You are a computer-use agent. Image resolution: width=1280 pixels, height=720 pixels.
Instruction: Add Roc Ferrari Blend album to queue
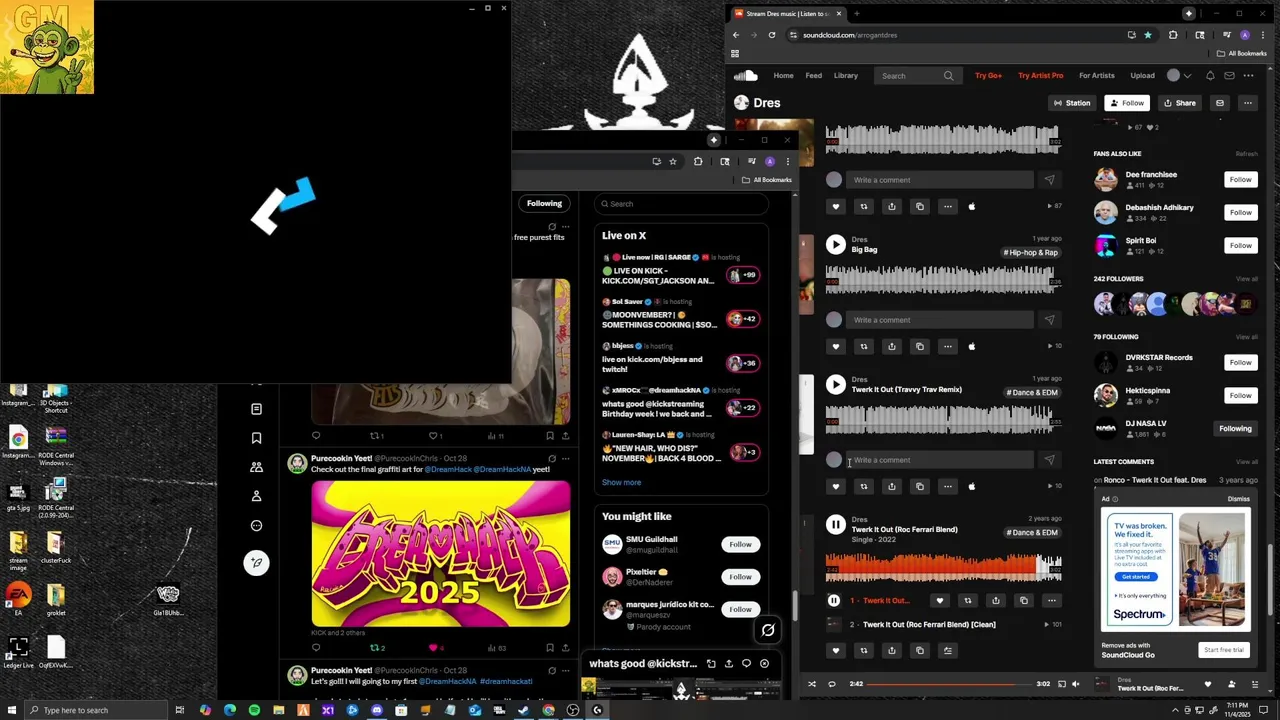point(948,650)
